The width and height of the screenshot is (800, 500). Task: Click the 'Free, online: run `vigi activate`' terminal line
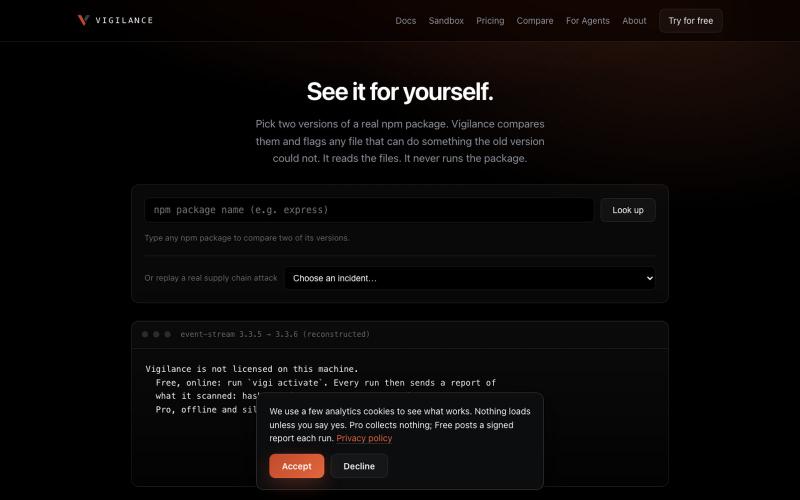click(x=326, y=383)
